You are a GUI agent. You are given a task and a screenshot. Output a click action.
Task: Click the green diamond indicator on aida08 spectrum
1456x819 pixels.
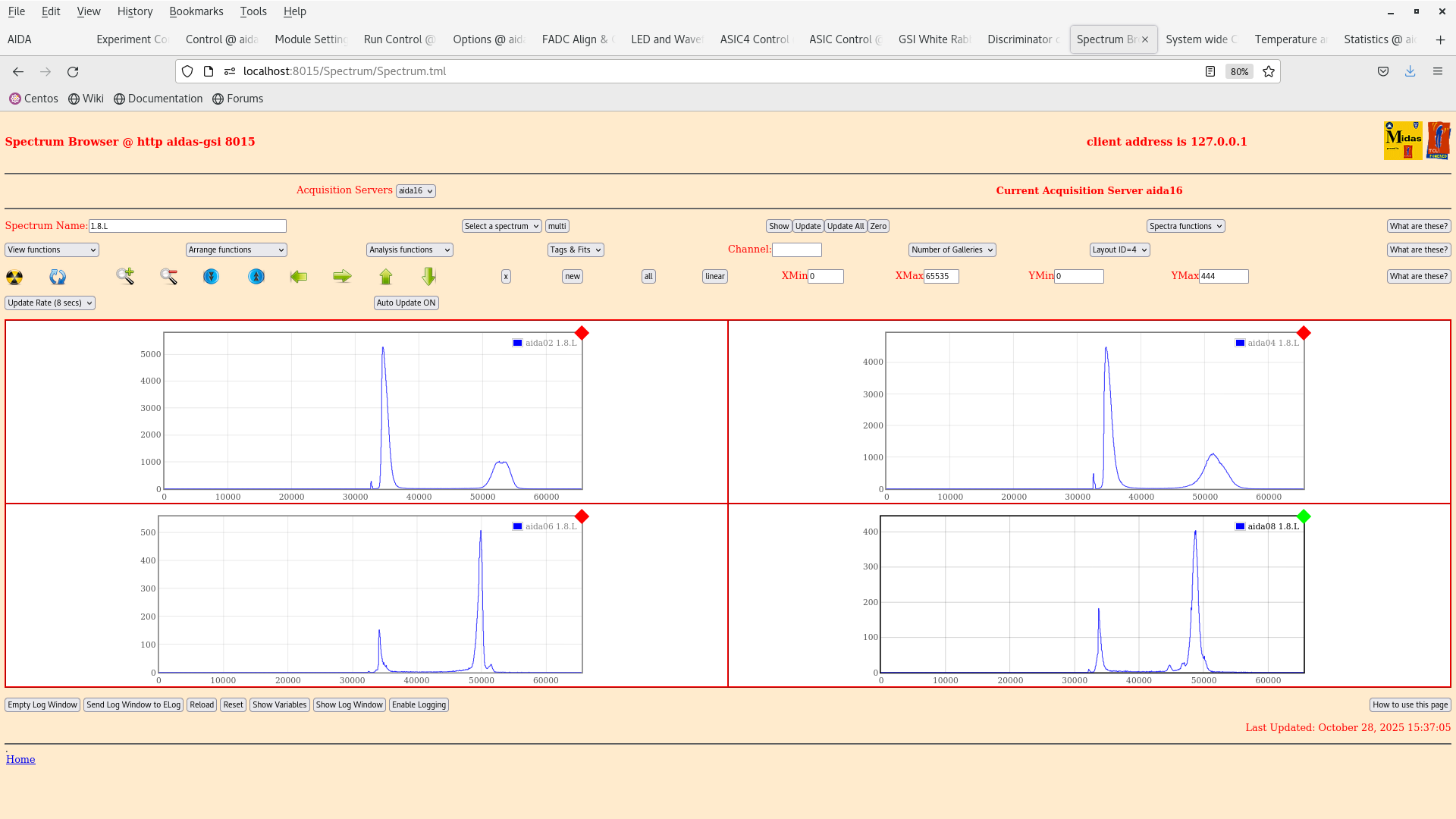(1304, 516)
